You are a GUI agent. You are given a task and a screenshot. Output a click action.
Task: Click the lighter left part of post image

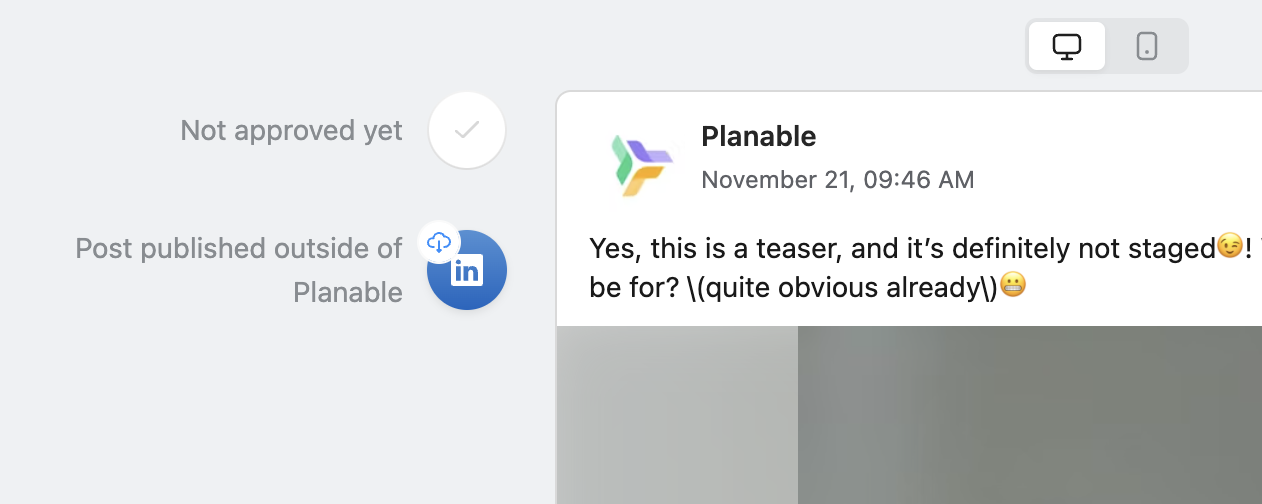tap(677, 414)
